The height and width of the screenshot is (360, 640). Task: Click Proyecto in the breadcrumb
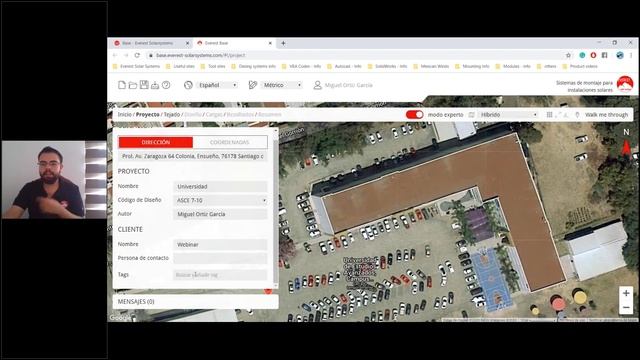click(x=147, y=115)
